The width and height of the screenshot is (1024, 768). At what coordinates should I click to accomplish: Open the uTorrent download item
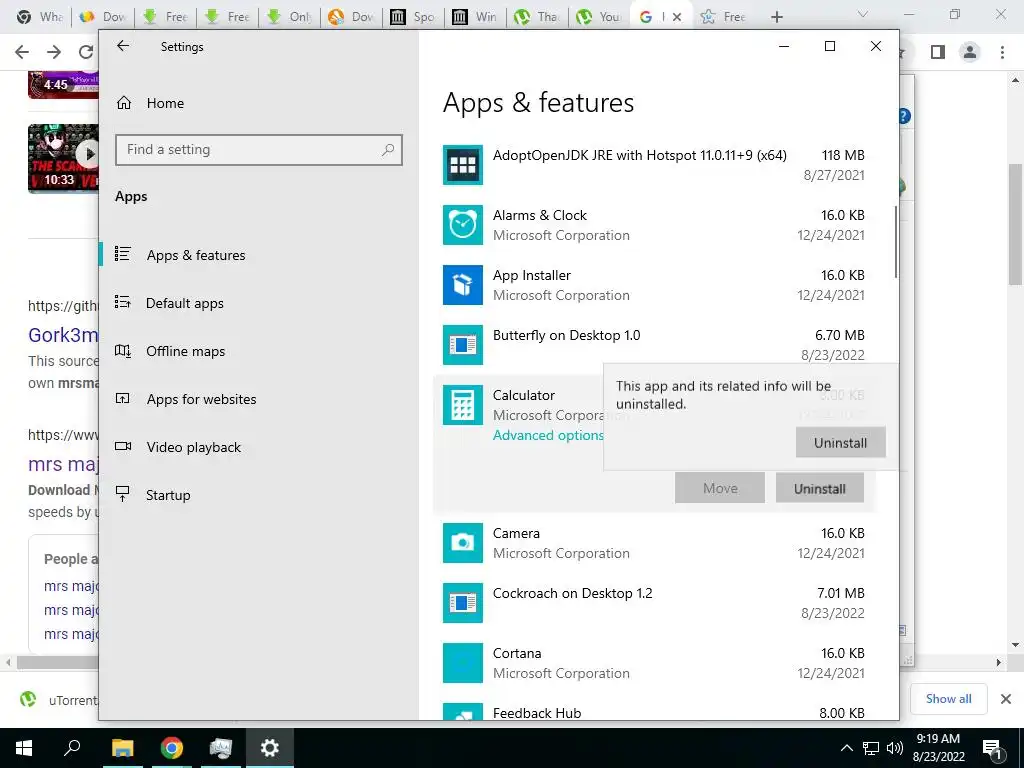coord(57,700)
